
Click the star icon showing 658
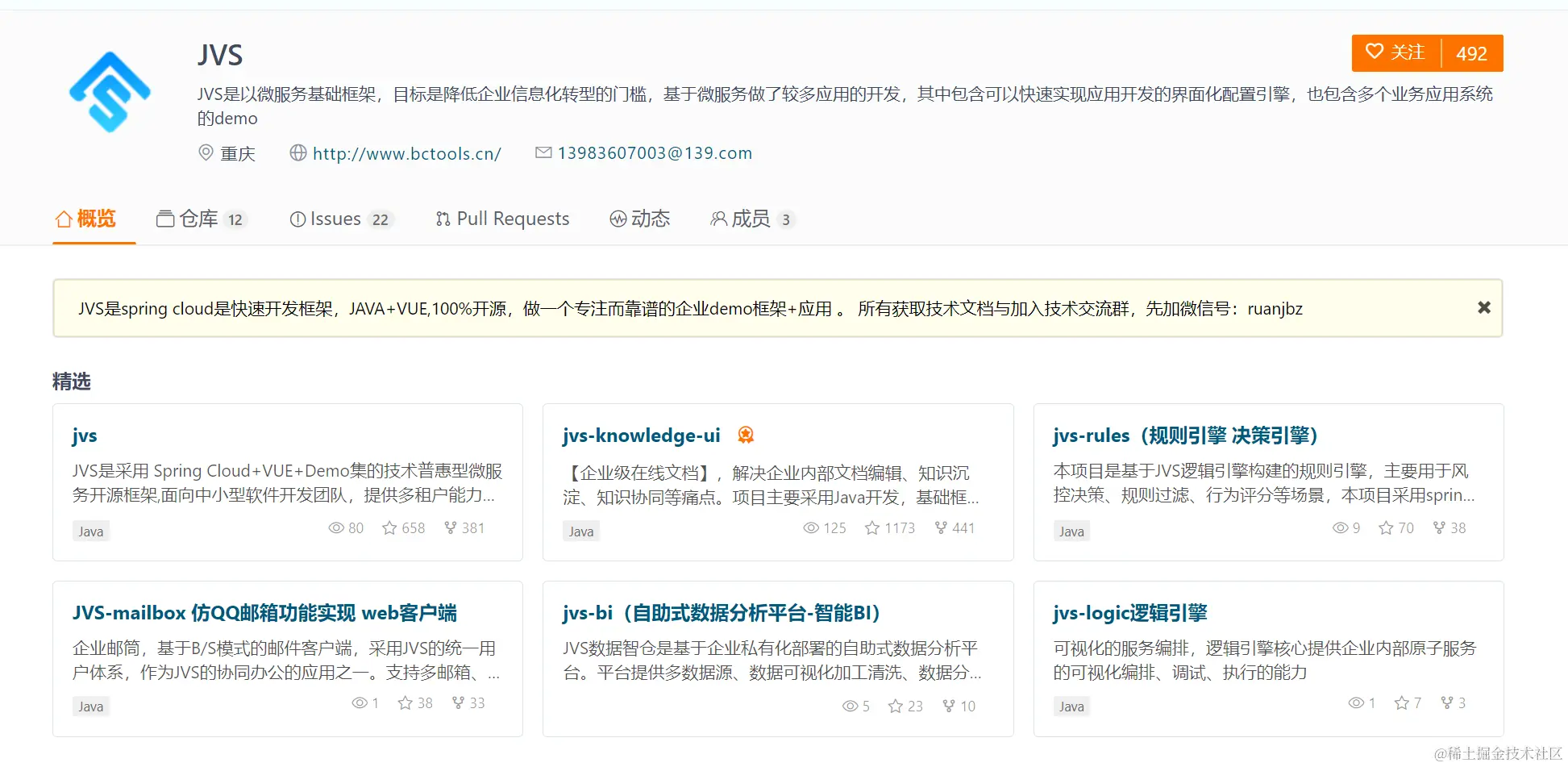click(389, 528)
